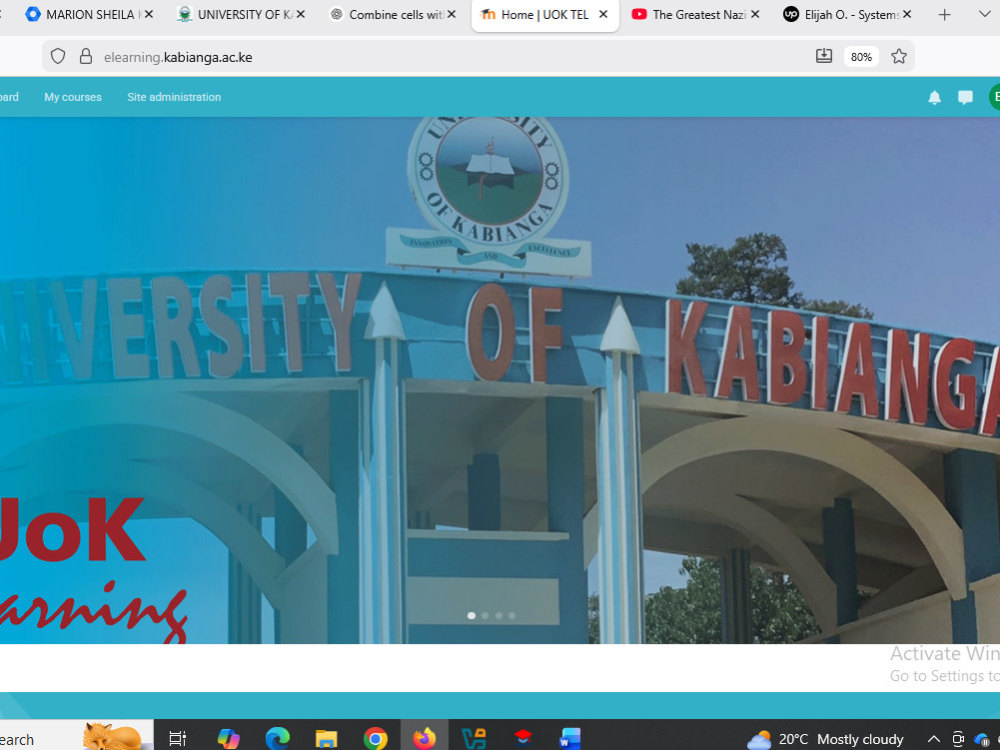The width and height of the screenshot is (1000, 750).
Task: Select the third carousel slide indicator
Action: (499, 615)
